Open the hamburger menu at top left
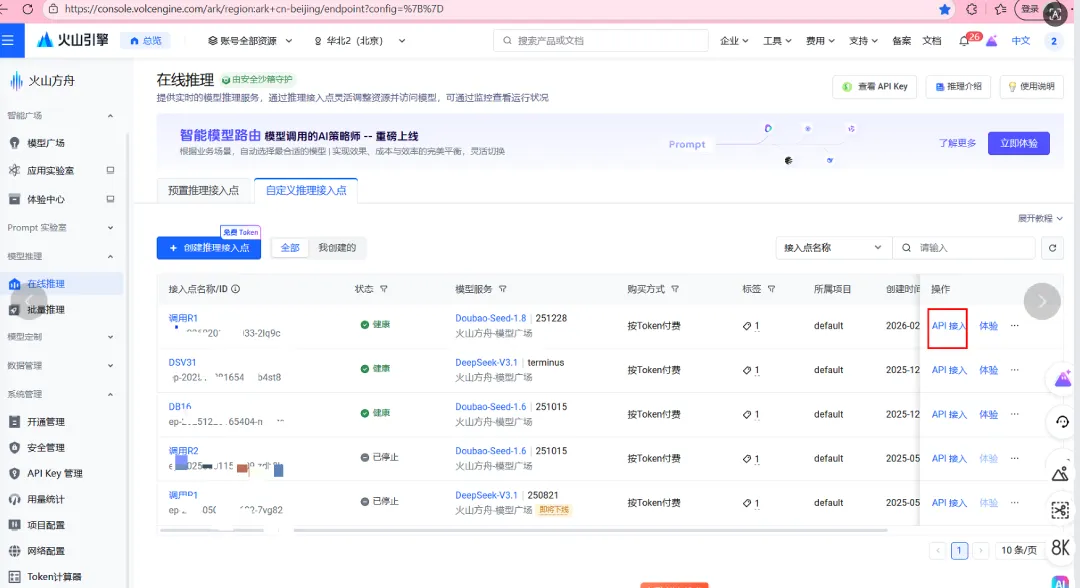 (x=8, y=41)
